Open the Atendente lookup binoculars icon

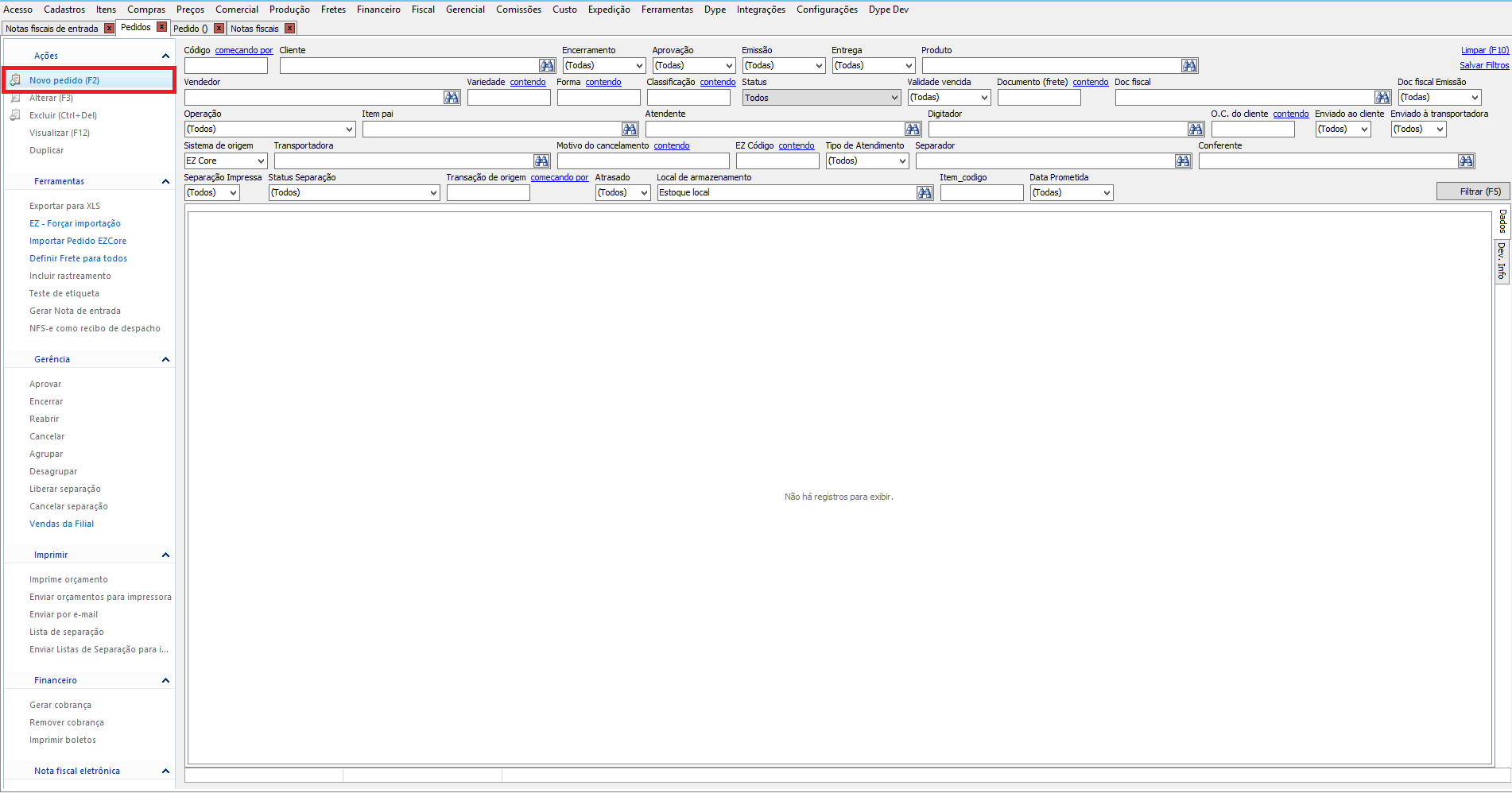tap(913, 130)
